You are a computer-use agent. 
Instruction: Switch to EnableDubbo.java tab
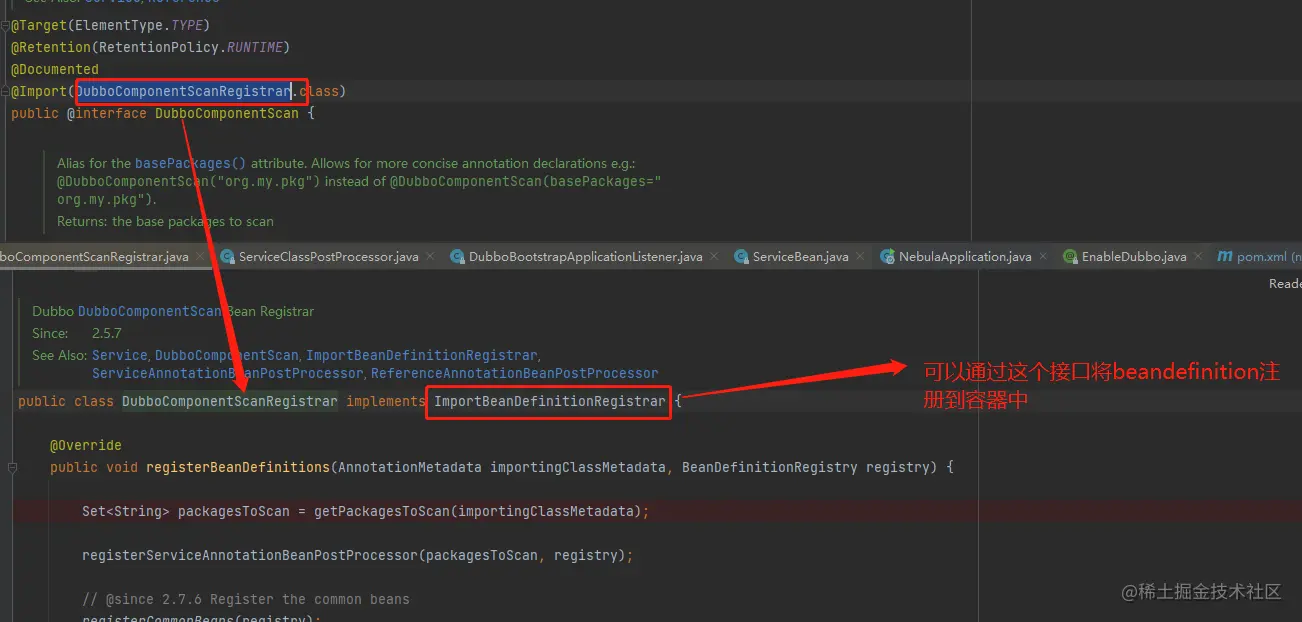click(x=1134, y=257)
